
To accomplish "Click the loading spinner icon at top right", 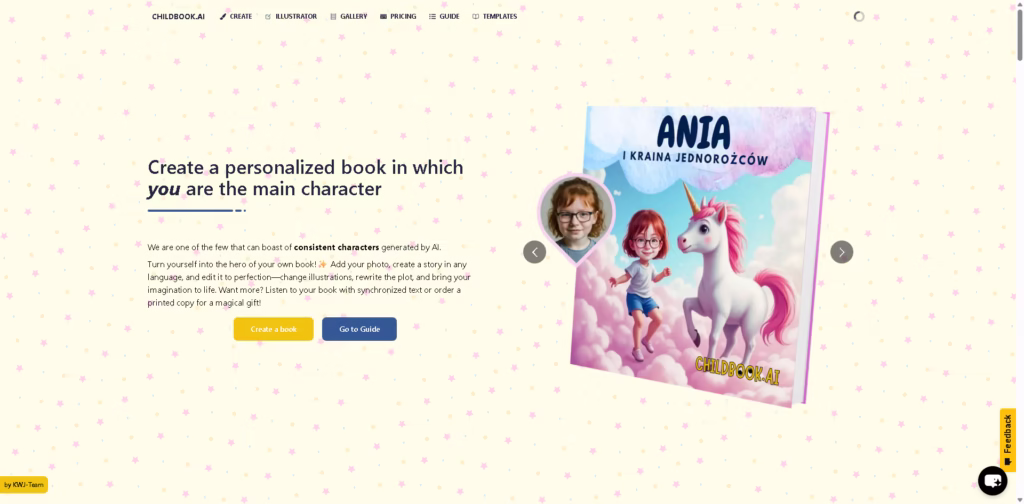I will coord(859,16).
